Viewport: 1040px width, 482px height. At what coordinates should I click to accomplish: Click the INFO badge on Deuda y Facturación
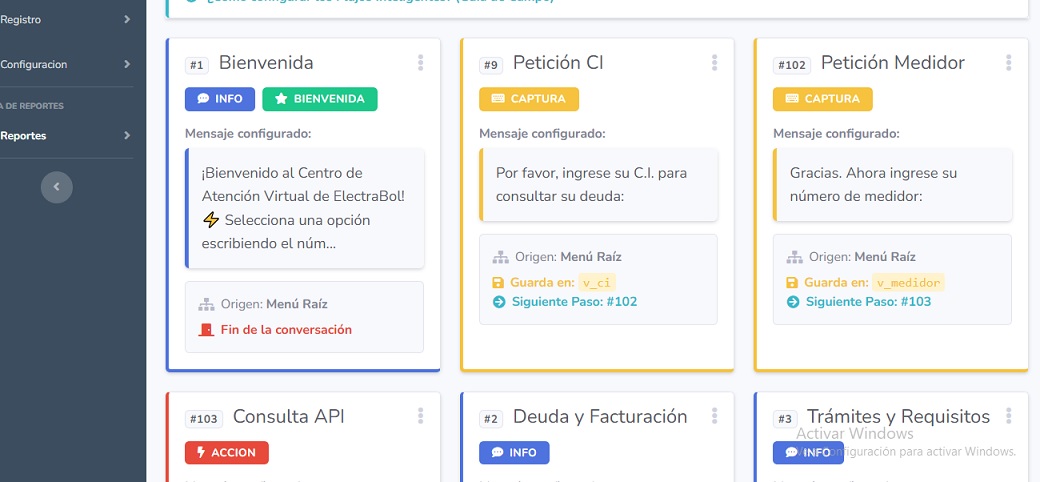tap(514, 453)
